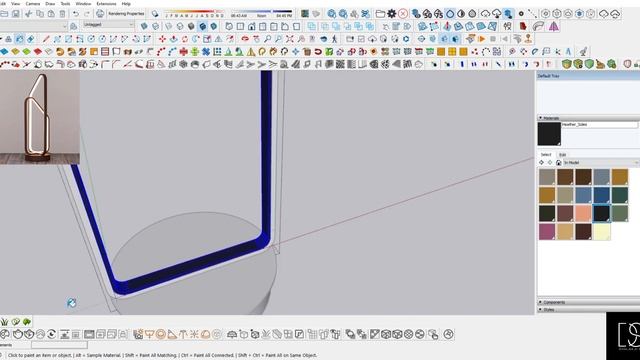
Task: Click the Zoom magnifier tool
Action: tap(267, 39)
